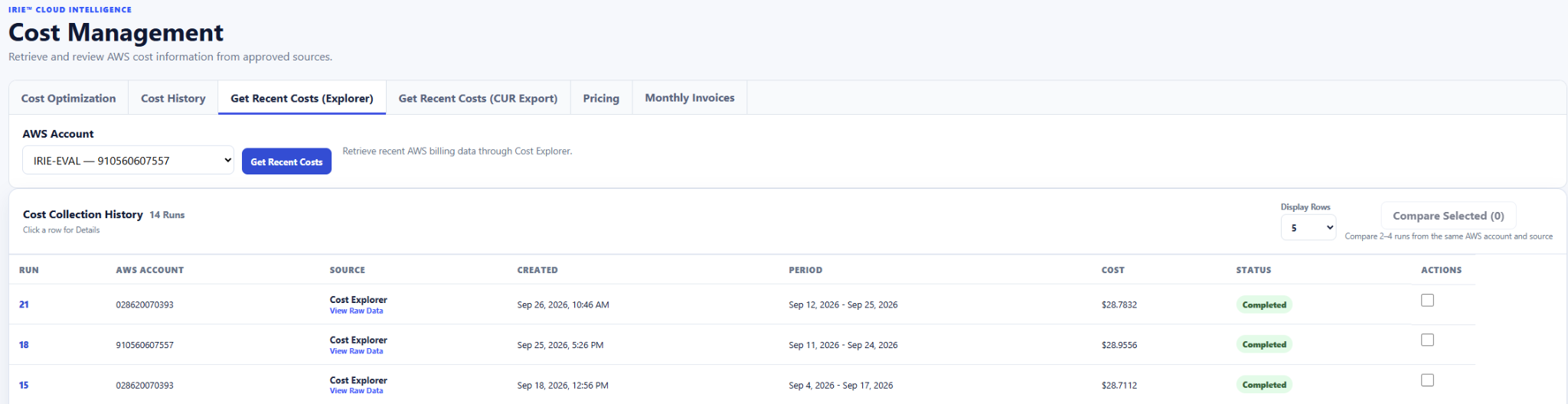1568x404 pixels.
Task: Click the Cost Collection History heading
Action: 83,214
